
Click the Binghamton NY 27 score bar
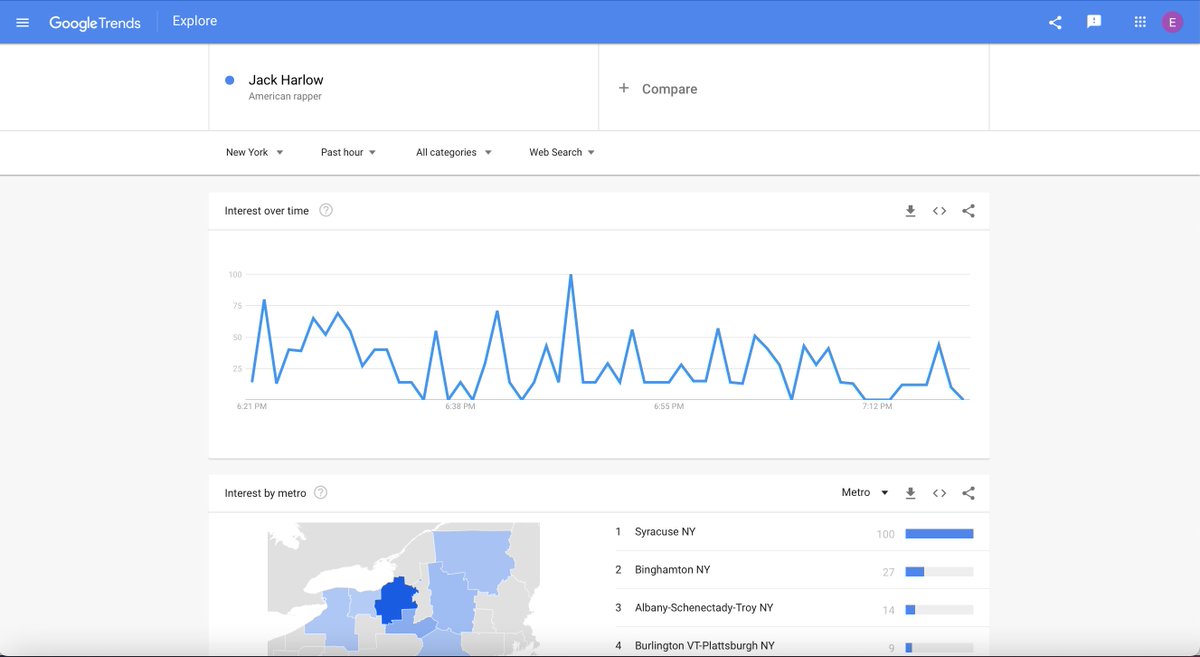click(x=939, y=572)
